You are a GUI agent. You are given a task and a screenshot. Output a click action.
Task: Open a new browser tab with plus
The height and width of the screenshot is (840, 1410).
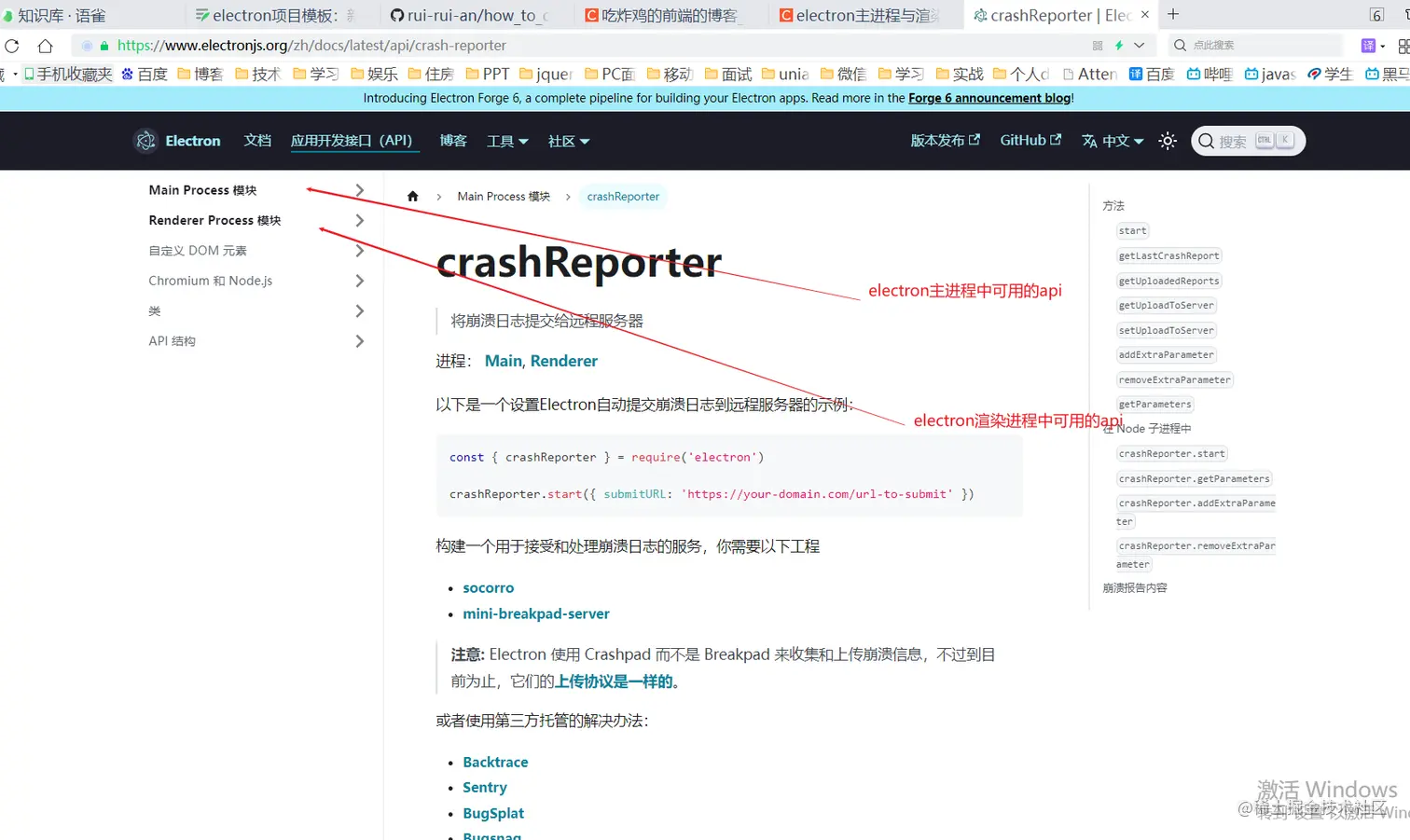1173,15
